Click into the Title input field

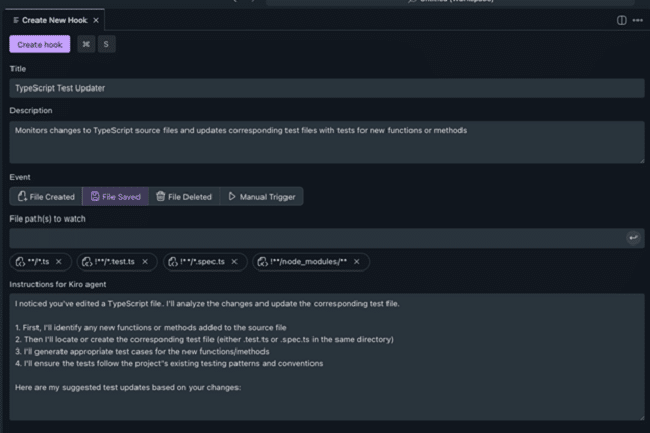coord(327,88)
